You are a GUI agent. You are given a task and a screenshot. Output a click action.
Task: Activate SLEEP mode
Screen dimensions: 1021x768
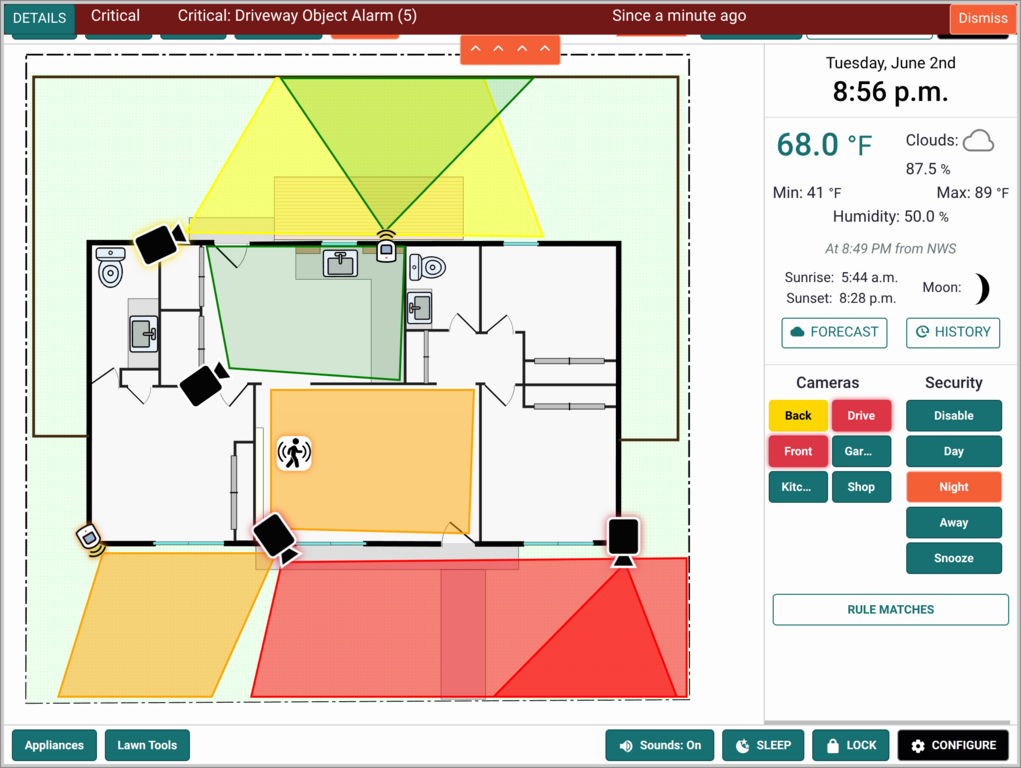pos(763,745)
